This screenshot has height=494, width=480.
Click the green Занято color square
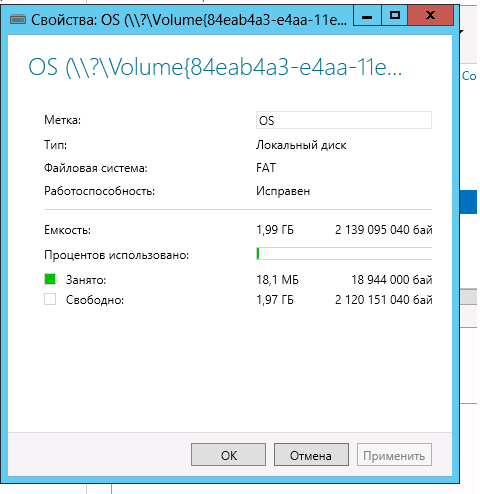coord(50,279)
